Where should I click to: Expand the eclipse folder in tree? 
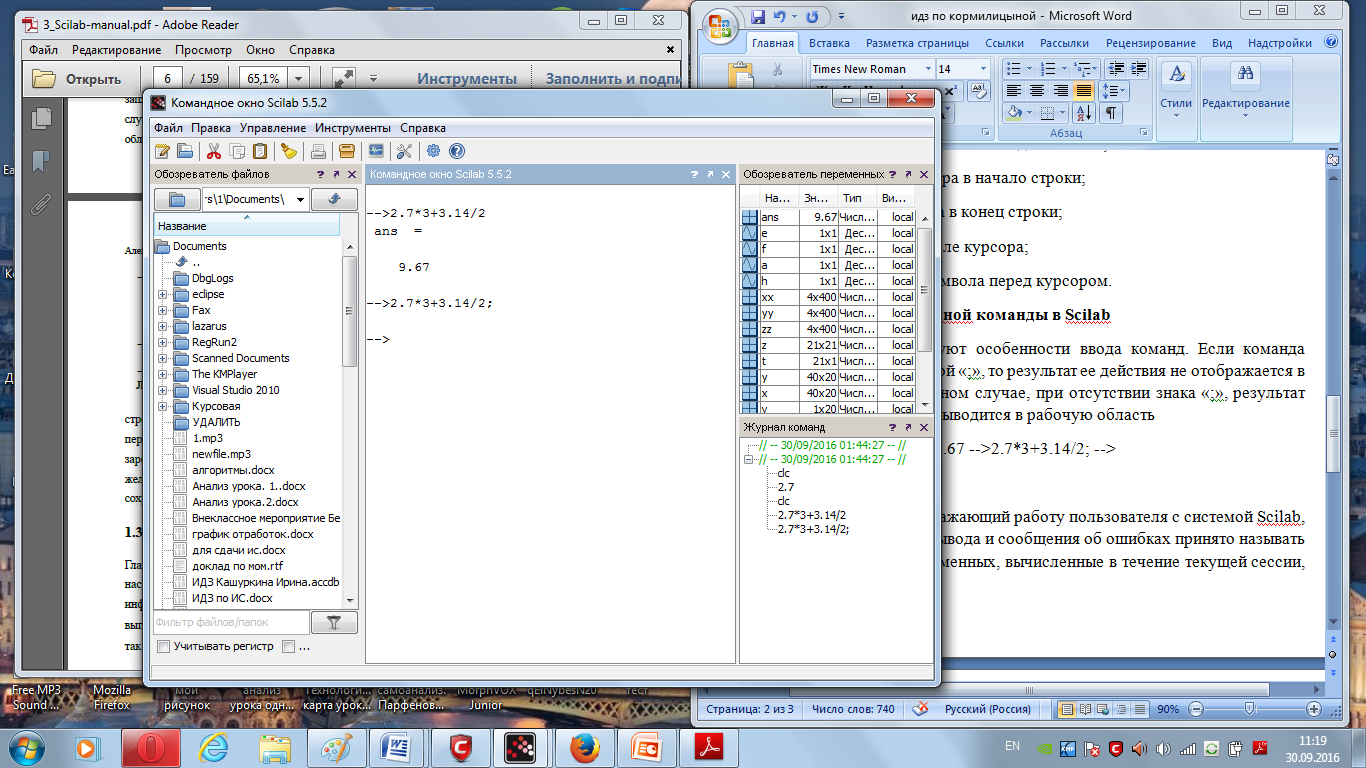pyautogui.click(x=163, y=295)
